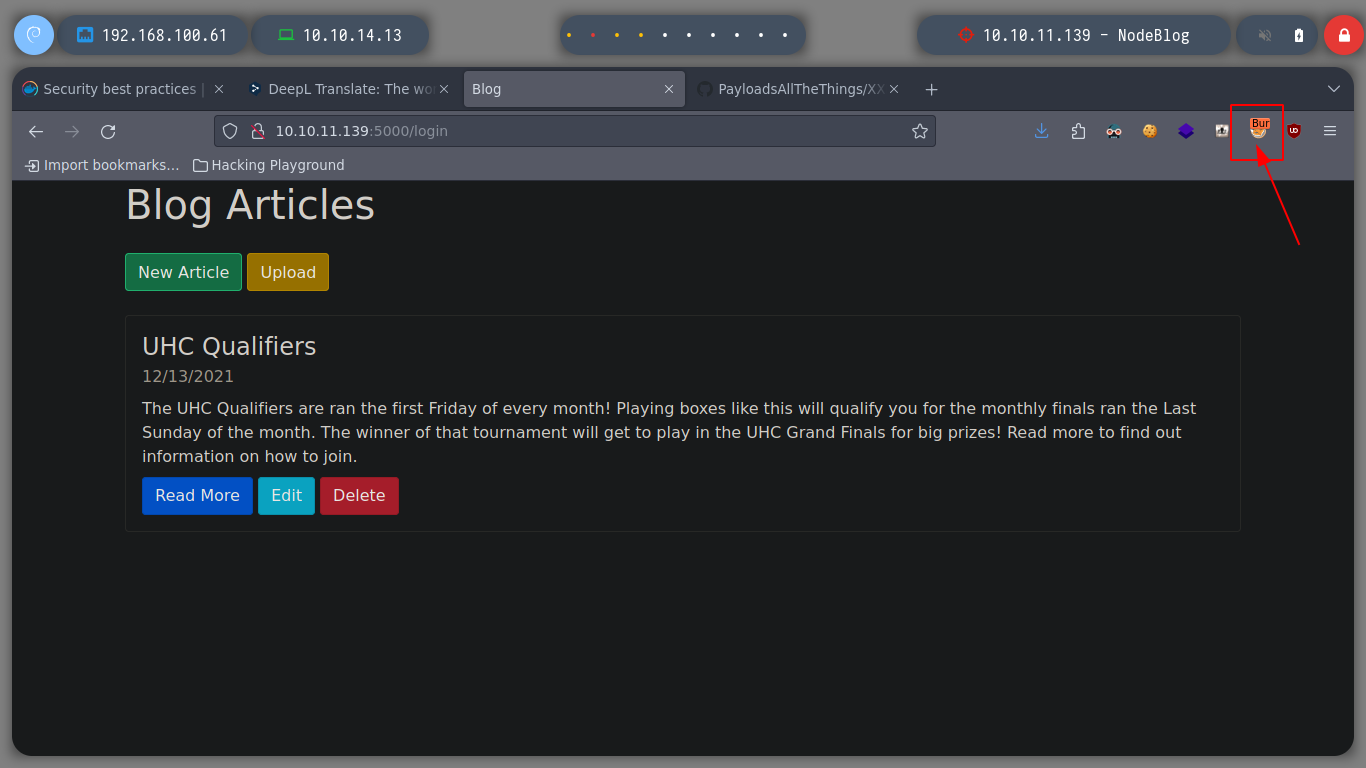This screenshot has width=1366, height=768.
Task: Open the Downloads panel
Action: click(x=1042, y=131)
